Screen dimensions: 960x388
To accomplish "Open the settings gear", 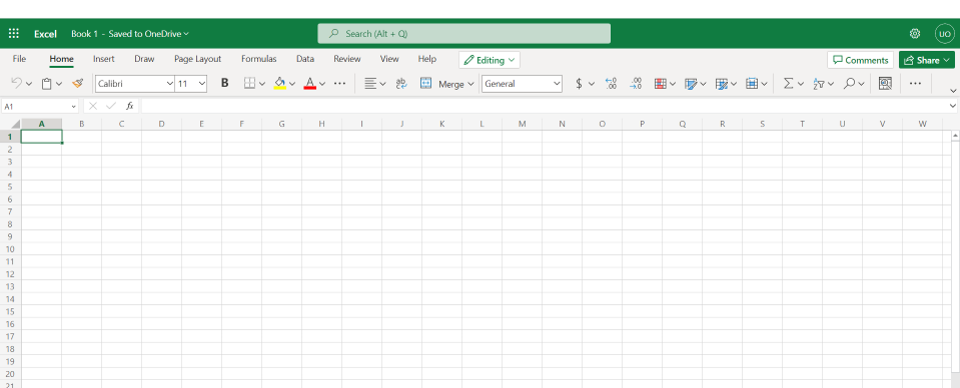I will pyautogui.click(x=915, y=34).
